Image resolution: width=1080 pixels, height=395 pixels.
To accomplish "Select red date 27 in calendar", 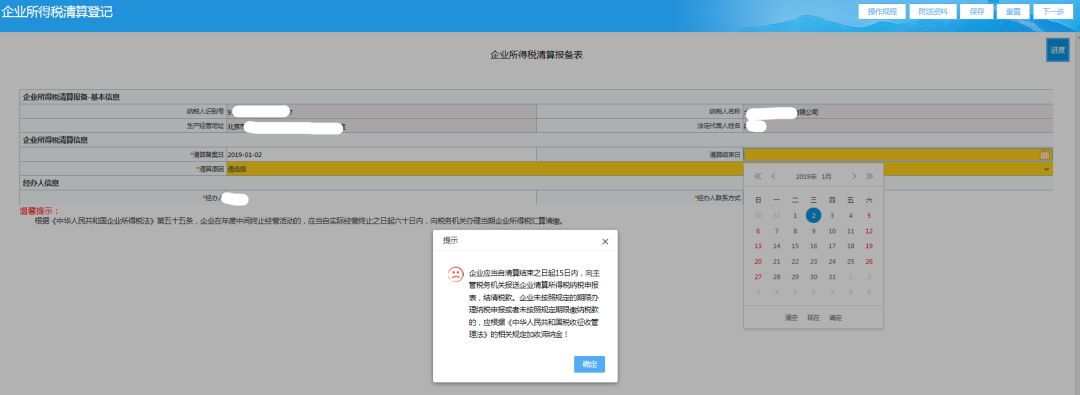I will coord(758,276).
